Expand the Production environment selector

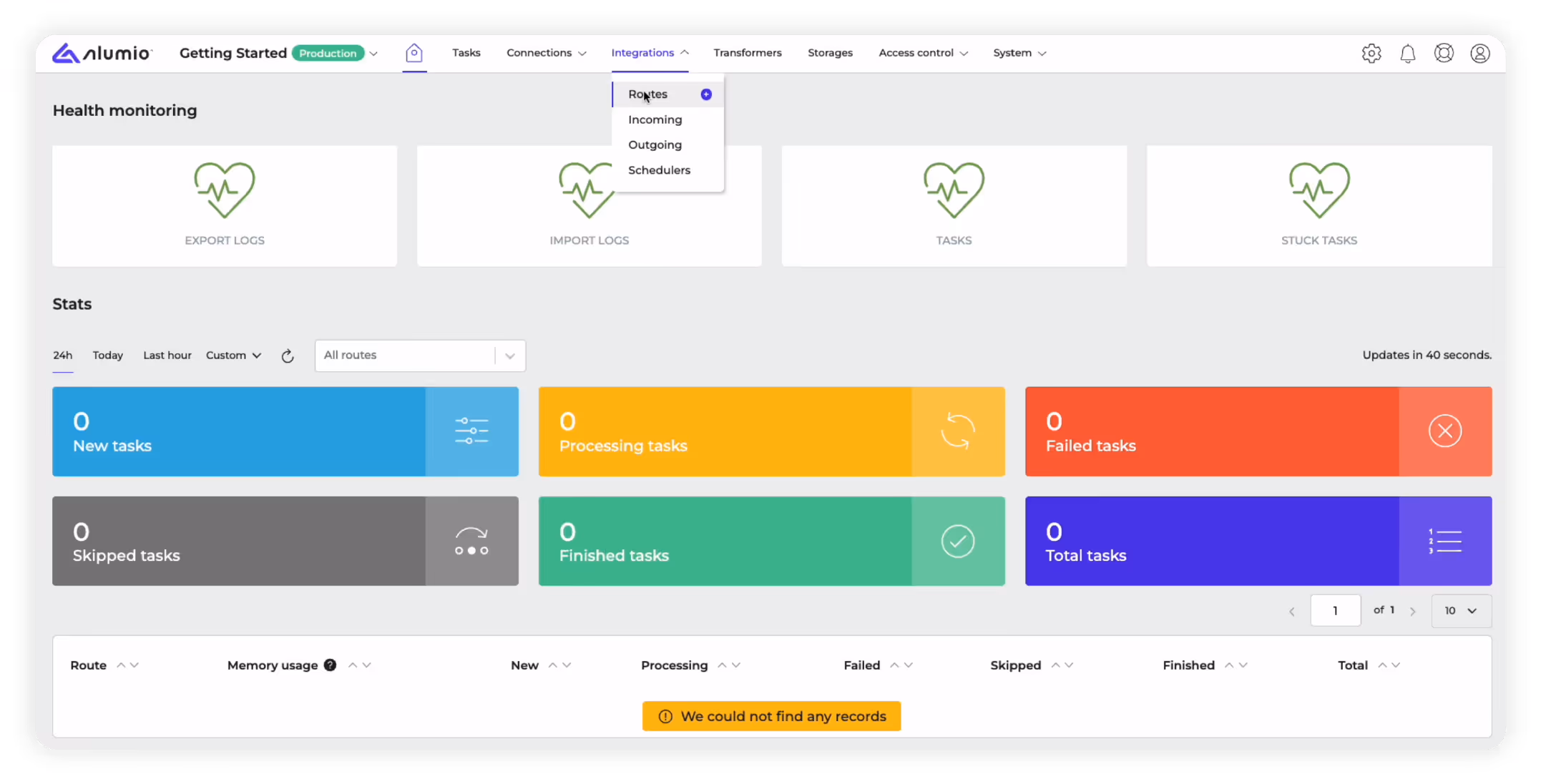coord(373,54)
